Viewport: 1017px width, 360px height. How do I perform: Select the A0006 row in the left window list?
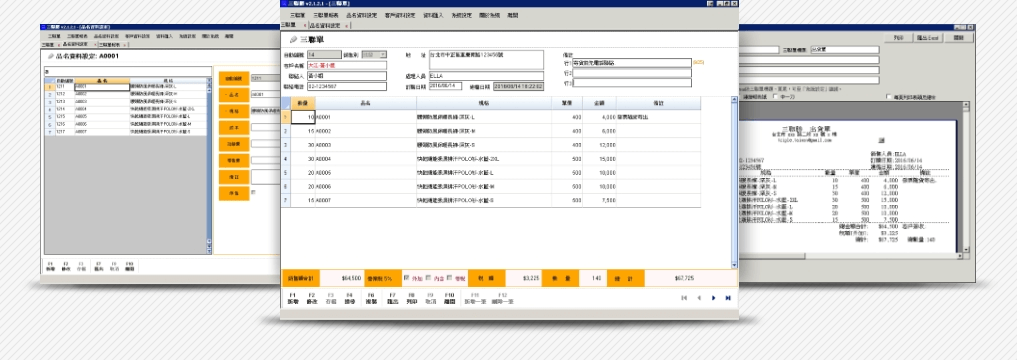125,124
